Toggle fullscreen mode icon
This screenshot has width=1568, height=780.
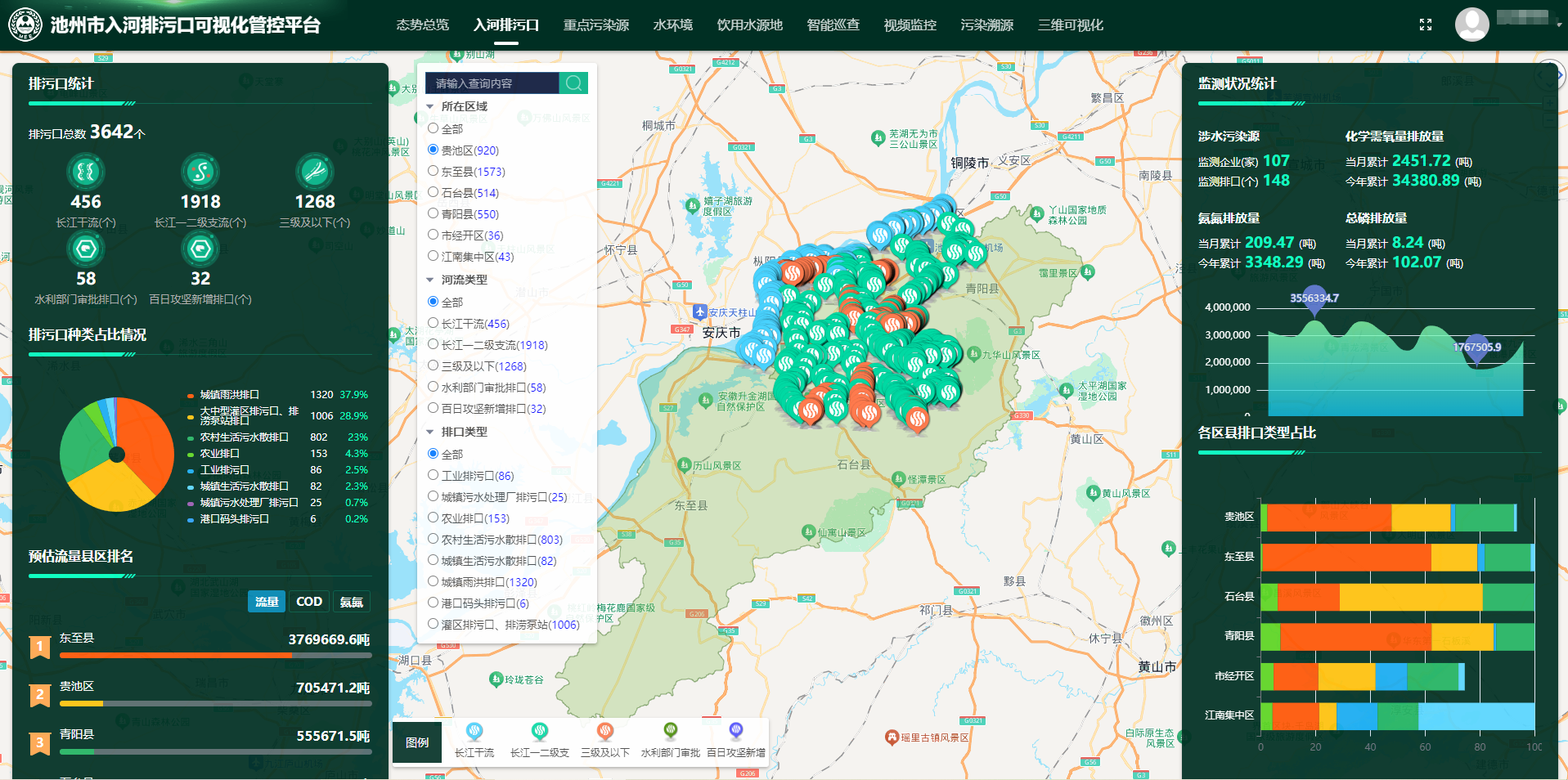(1426, 25)
